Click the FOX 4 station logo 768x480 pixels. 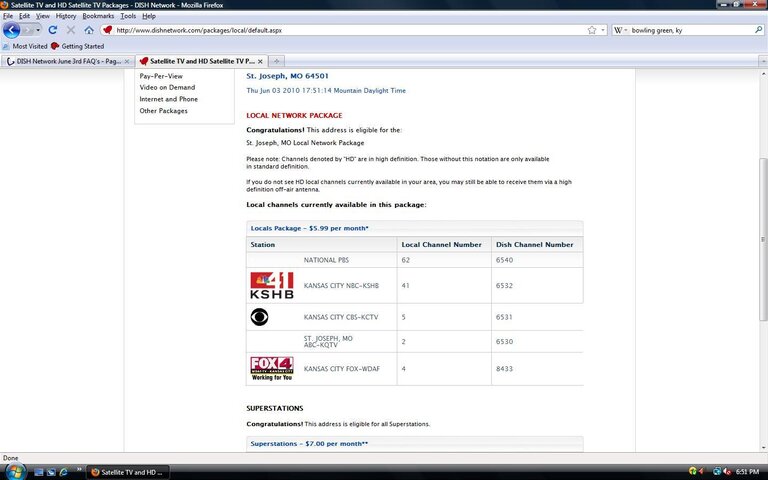tap(272, 368)
